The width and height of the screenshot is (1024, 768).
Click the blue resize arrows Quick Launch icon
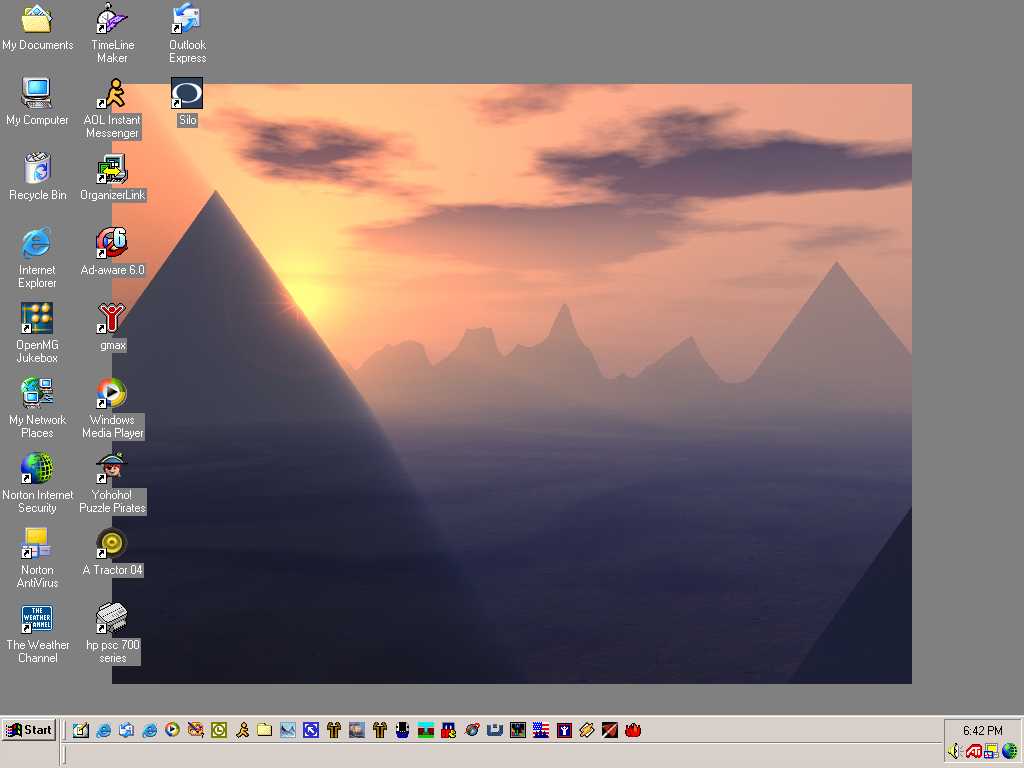(311, 730)
